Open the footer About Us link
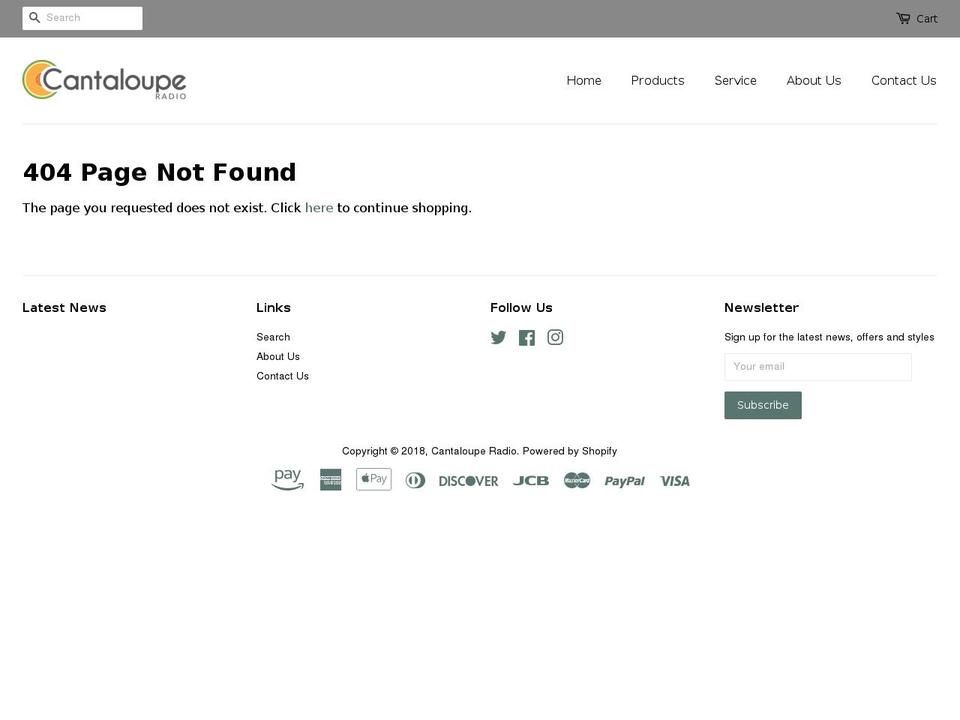This screenshot has width=960, height=720. (x=278, y=356)
